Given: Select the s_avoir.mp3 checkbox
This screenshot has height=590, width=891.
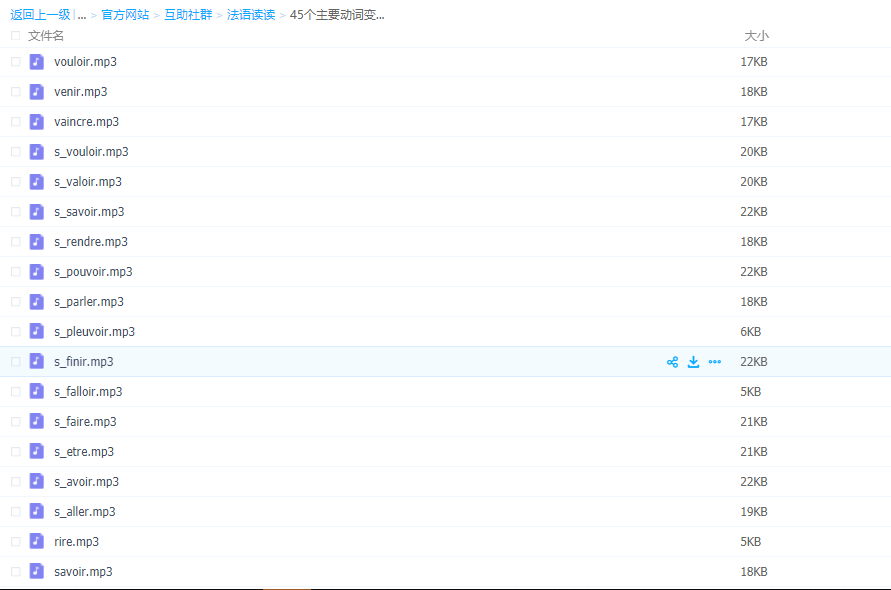Looking at the screenshot, I should pyautogui.click(x=15, y=481).
